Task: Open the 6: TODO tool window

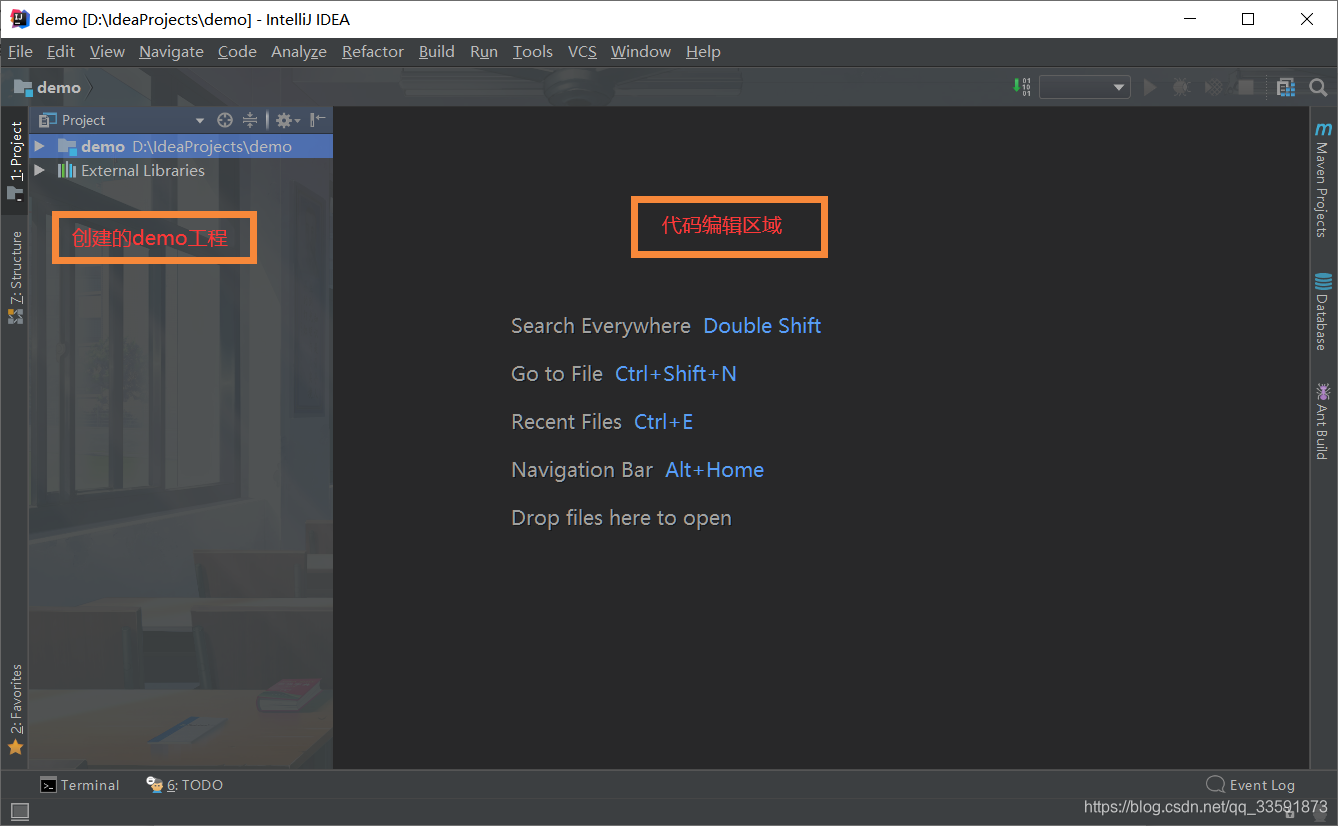Action: [185, 785]
